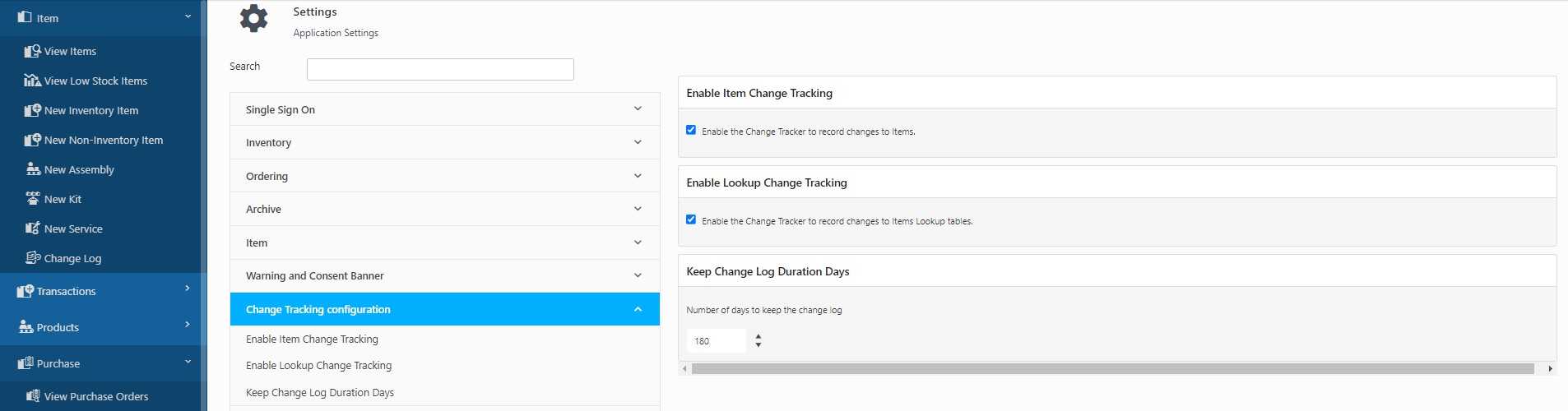Click the View Low Stock Items icon
Viewport: 1568px width, 411px height.
(33, 81)
